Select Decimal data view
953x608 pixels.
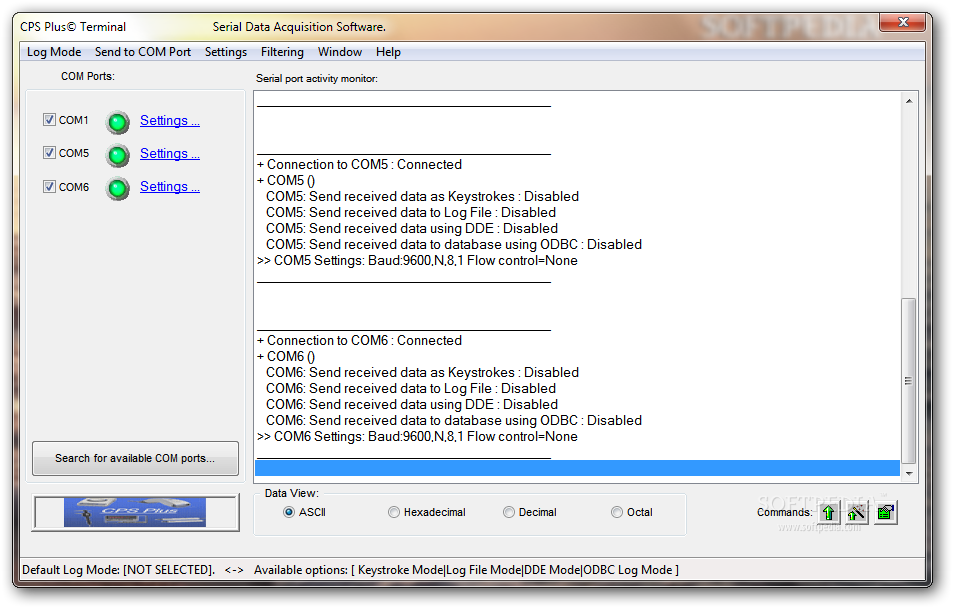tap(509, 513)
